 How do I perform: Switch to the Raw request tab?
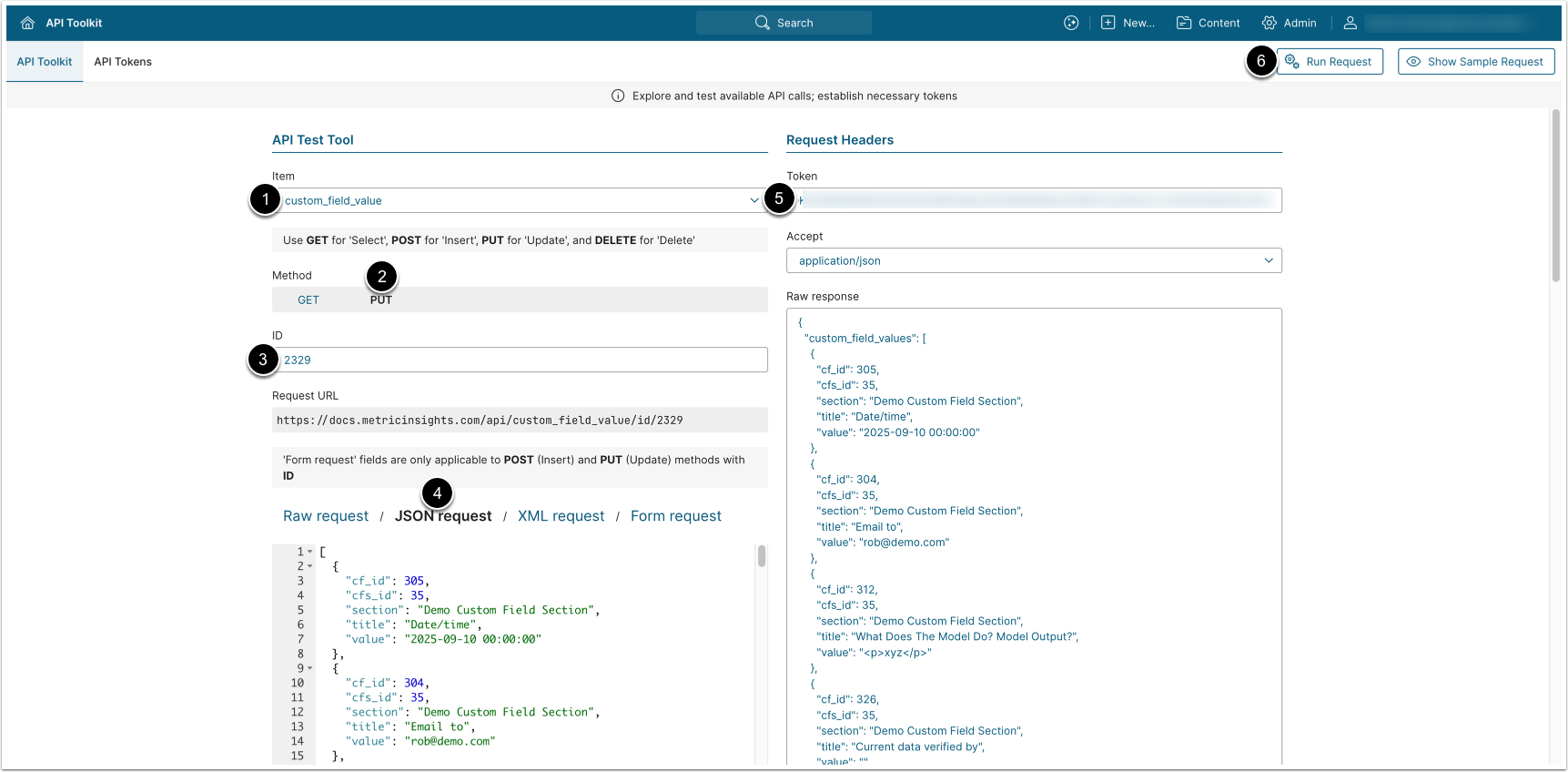326,516
